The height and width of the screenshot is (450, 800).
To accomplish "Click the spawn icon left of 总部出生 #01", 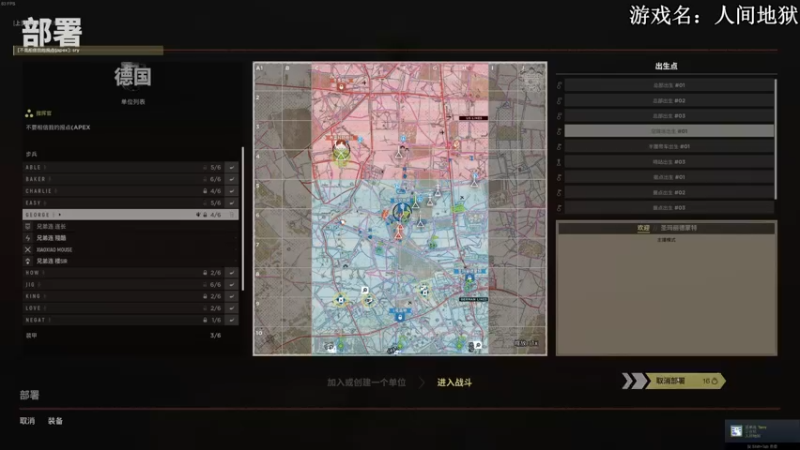I will coord(559,85).
